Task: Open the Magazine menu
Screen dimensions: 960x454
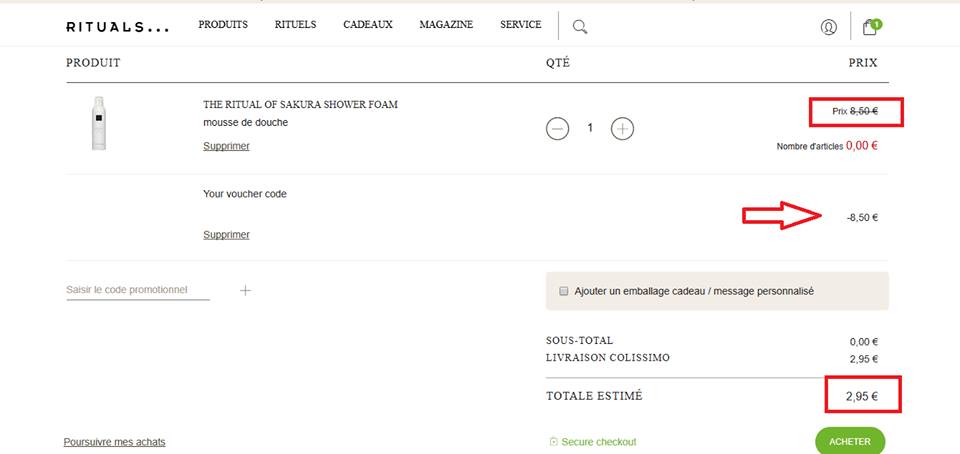Action: [x=446, y=24]
